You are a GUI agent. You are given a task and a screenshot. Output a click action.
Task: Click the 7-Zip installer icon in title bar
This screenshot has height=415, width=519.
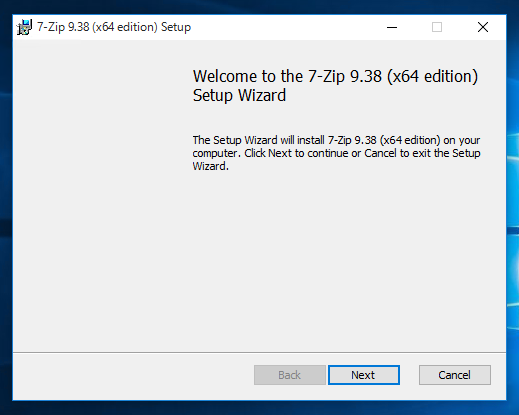tap(24, 27)
